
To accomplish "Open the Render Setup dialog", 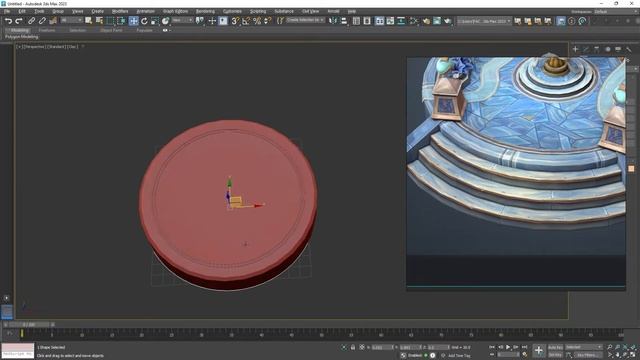I will 426,21.
